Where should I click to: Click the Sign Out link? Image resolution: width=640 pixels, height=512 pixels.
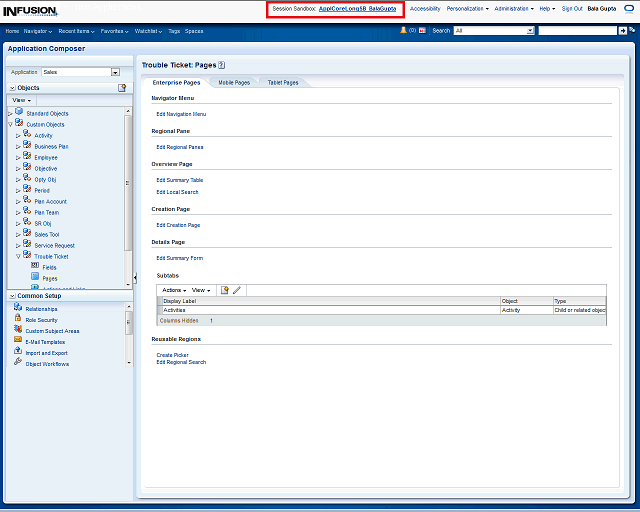tap(572, 8)
